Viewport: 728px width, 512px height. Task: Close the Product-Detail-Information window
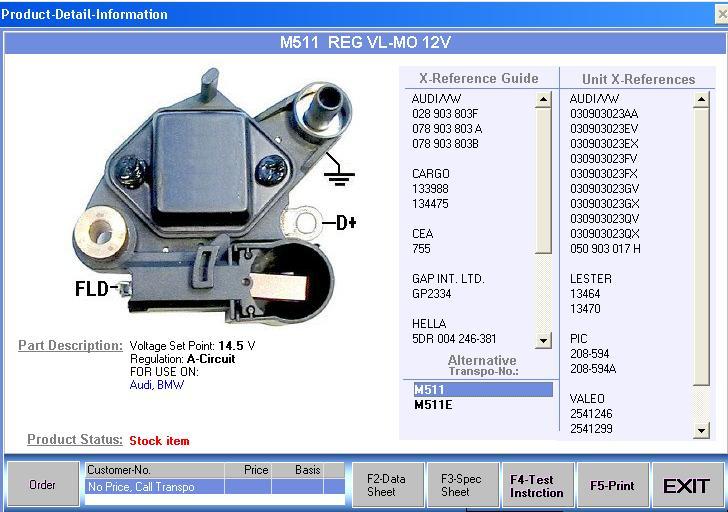tap(722, 14)
